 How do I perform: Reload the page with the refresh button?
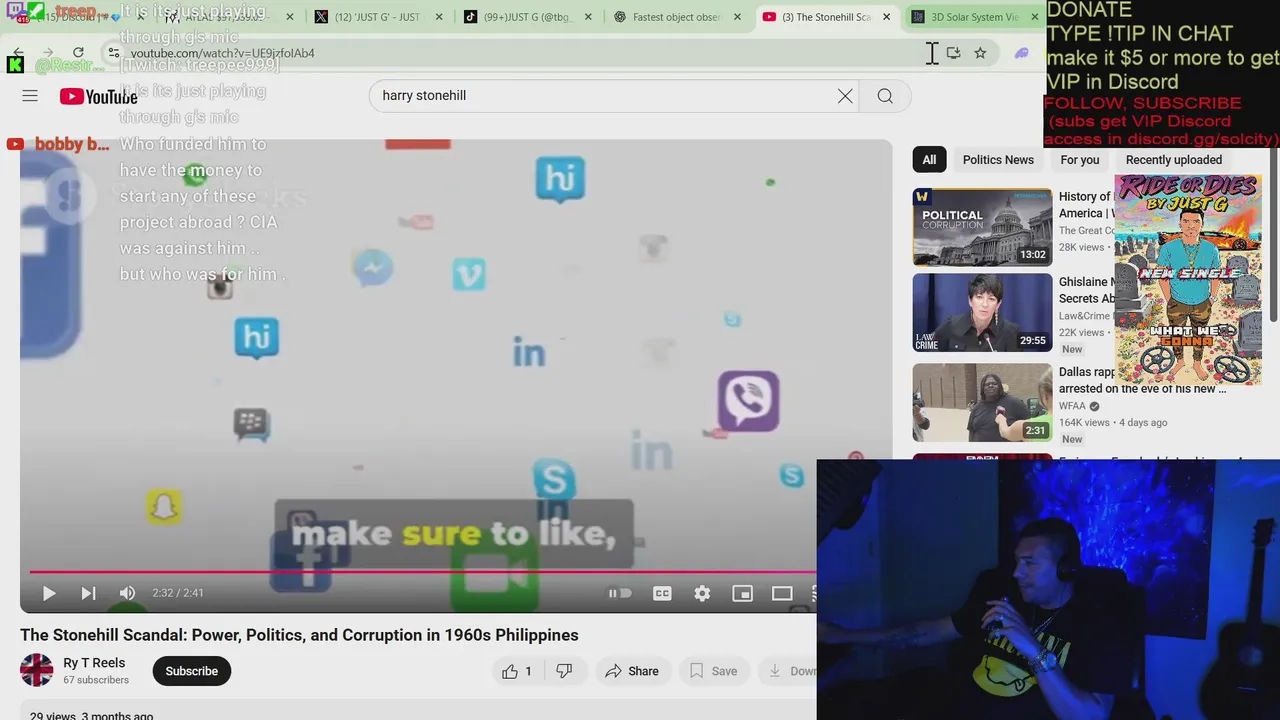78,53
